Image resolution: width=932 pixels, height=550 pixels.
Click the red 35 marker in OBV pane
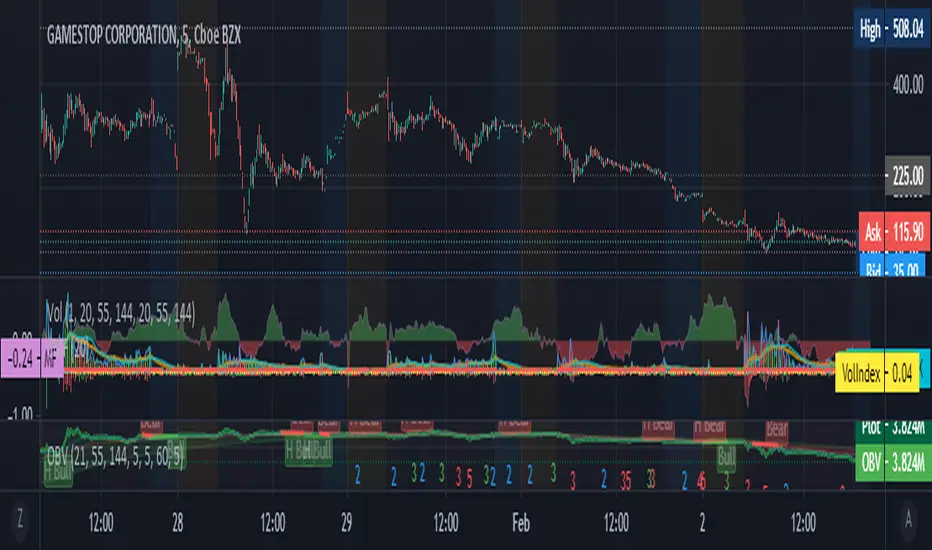point(626,480)
